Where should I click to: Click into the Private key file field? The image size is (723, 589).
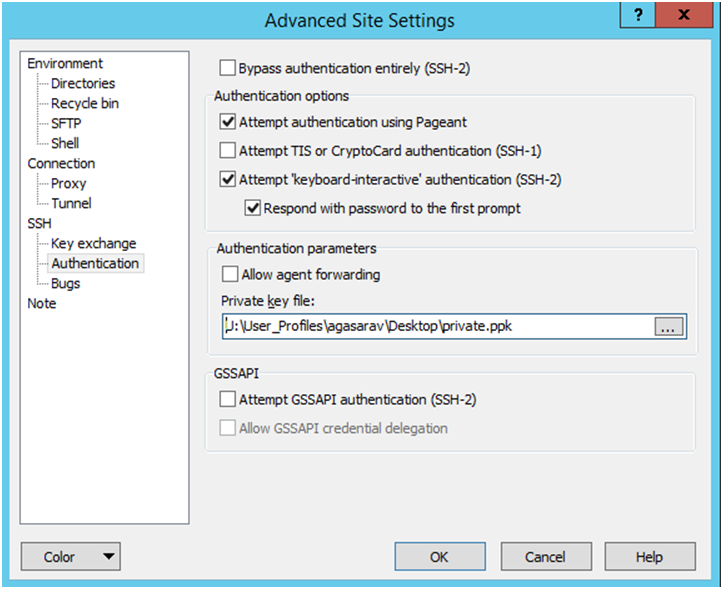point(438,327)
